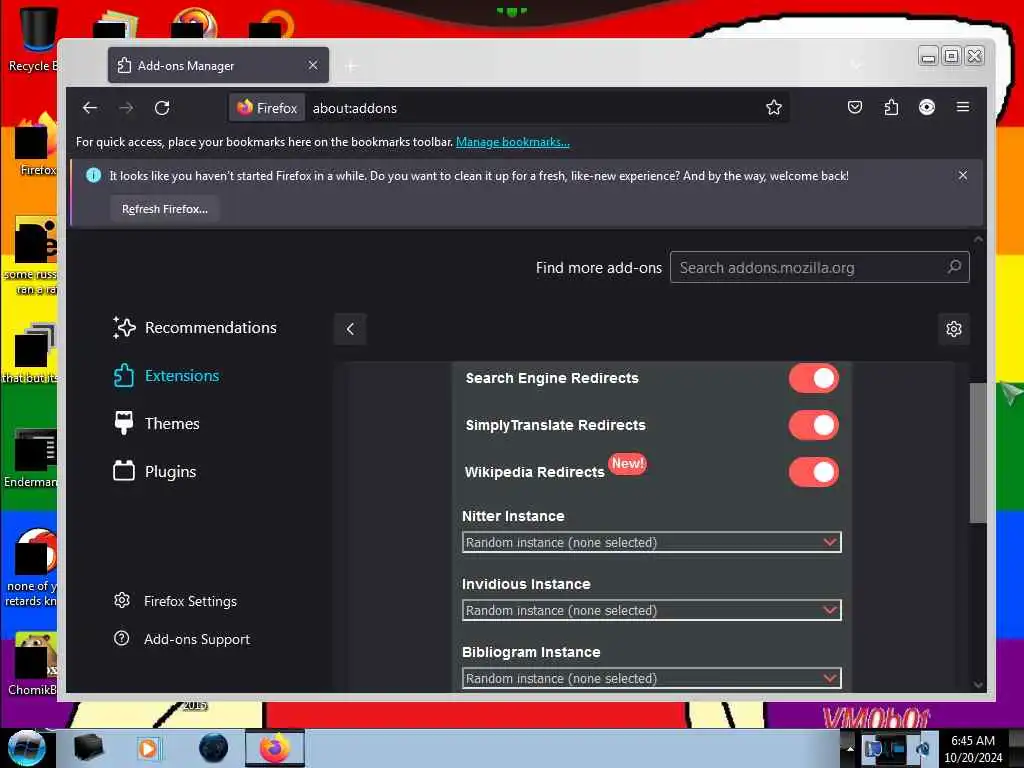Click the Refresh Firefox button
The image size is (1024, 768).
(165, 209)
